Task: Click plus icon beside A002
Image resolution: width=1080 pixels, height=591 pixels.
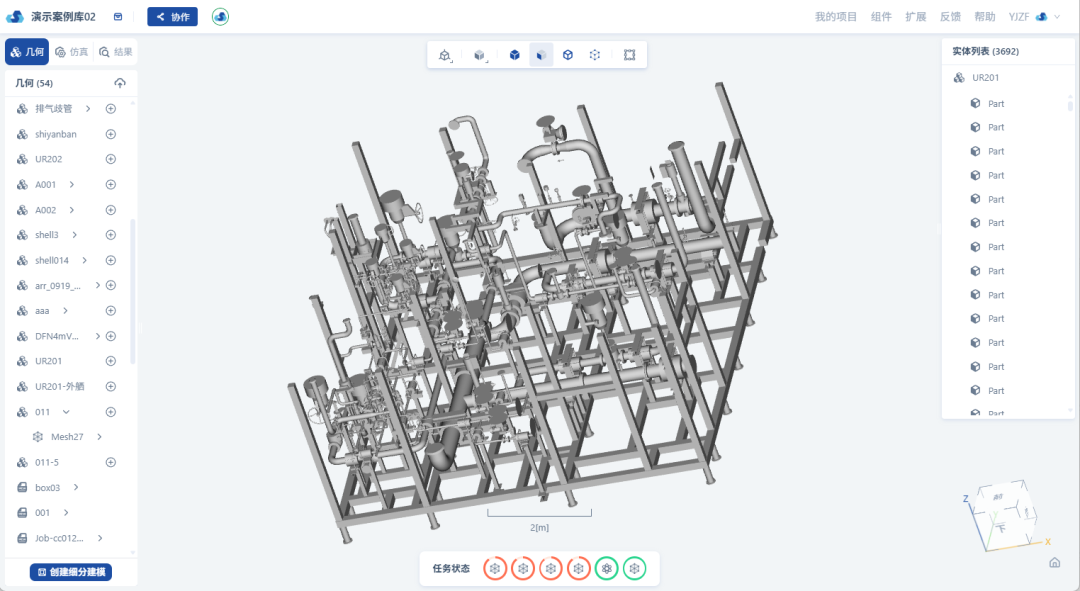Action: [110, 210]
